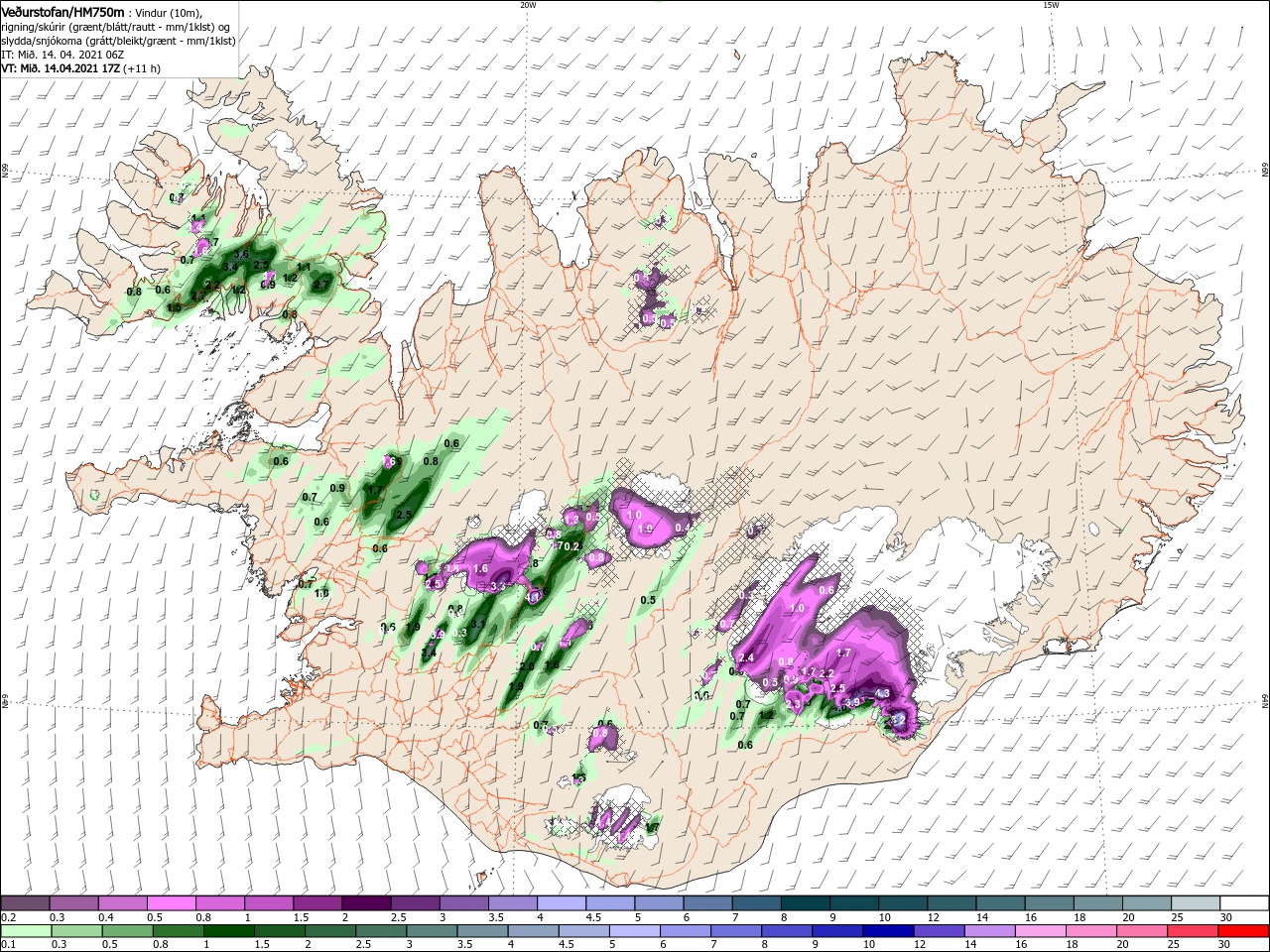This screenshot has height=952, width=1270.
Task: Click the '30' label under the red swatch
Action: coord(1223,944)
